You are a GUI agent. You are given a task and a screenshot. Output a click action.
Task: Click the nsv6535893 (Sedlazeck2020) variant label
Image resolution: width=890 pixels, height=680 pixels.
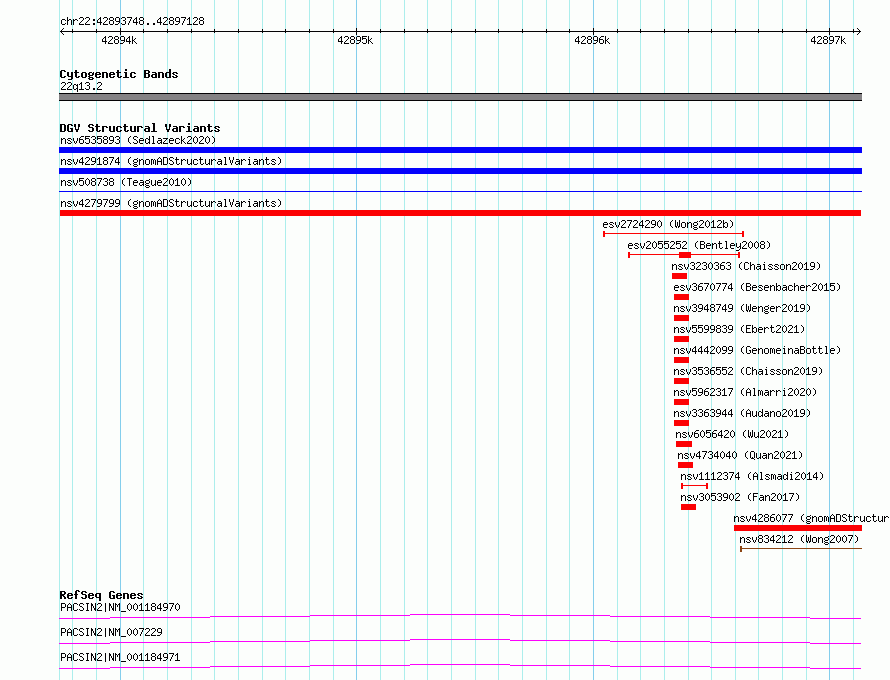[x=138, y=140]
